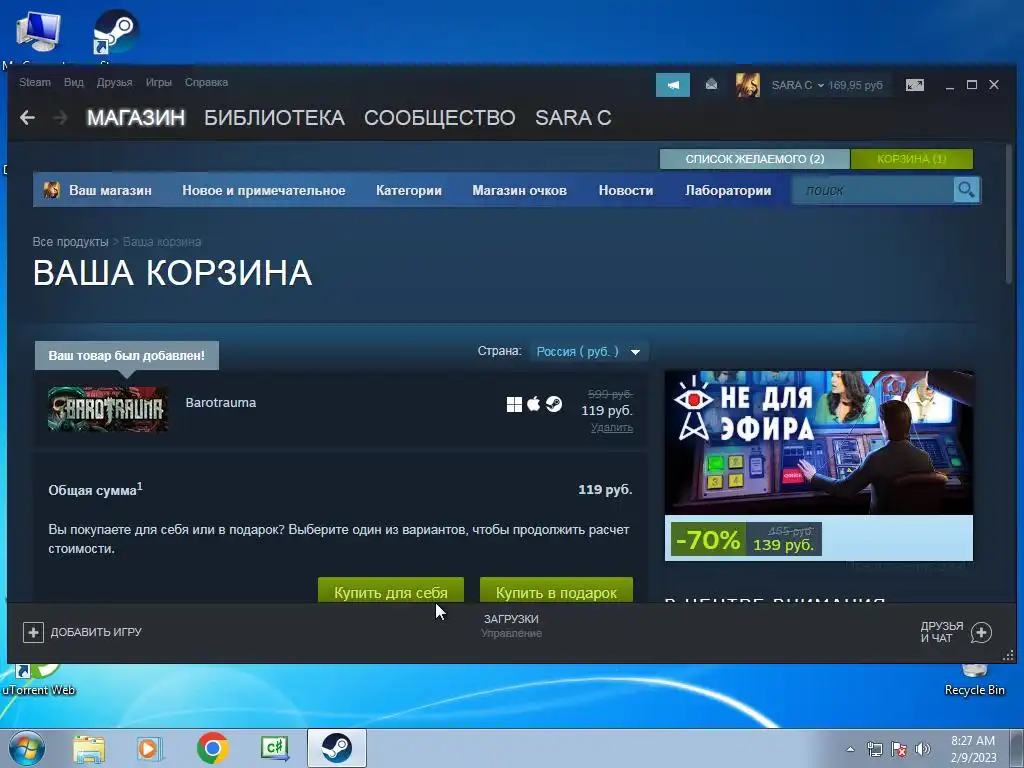Click Купить для себя button
The height and width of the screenshot is (768, 1024).
click(x=391, y=591)
